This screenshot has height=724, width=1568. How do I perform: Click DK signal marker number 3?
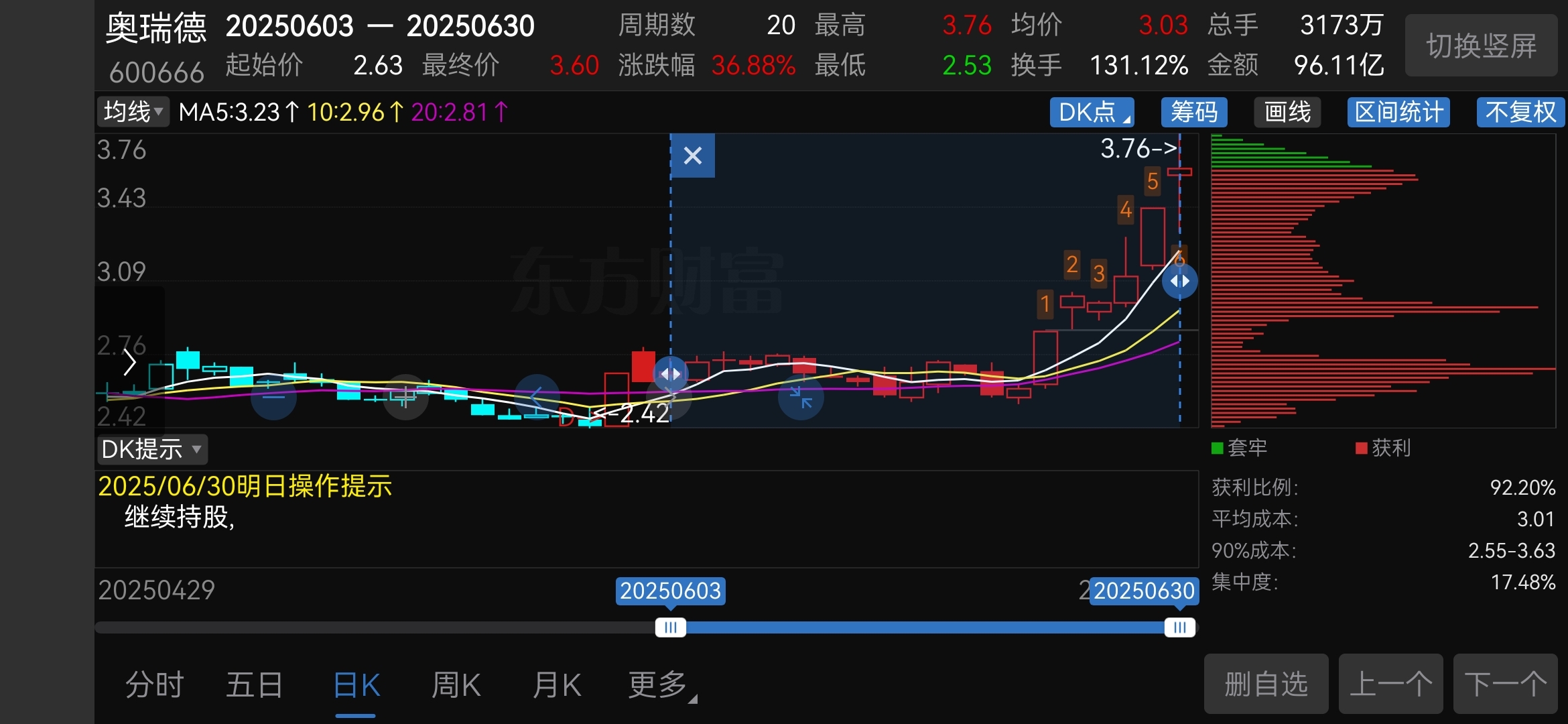[1099, 274]
